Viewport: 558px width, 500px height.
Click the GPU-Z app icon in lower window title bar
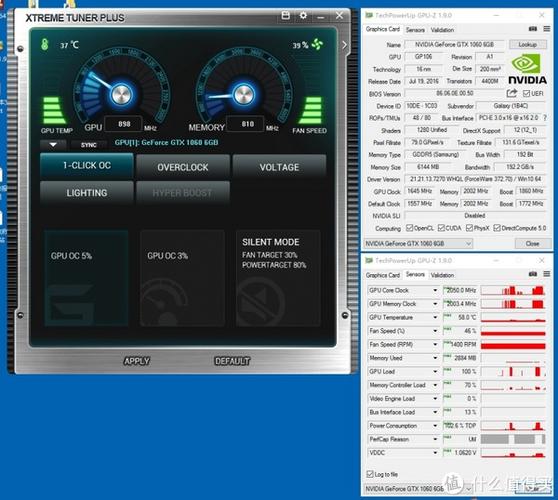click(369, 260)
